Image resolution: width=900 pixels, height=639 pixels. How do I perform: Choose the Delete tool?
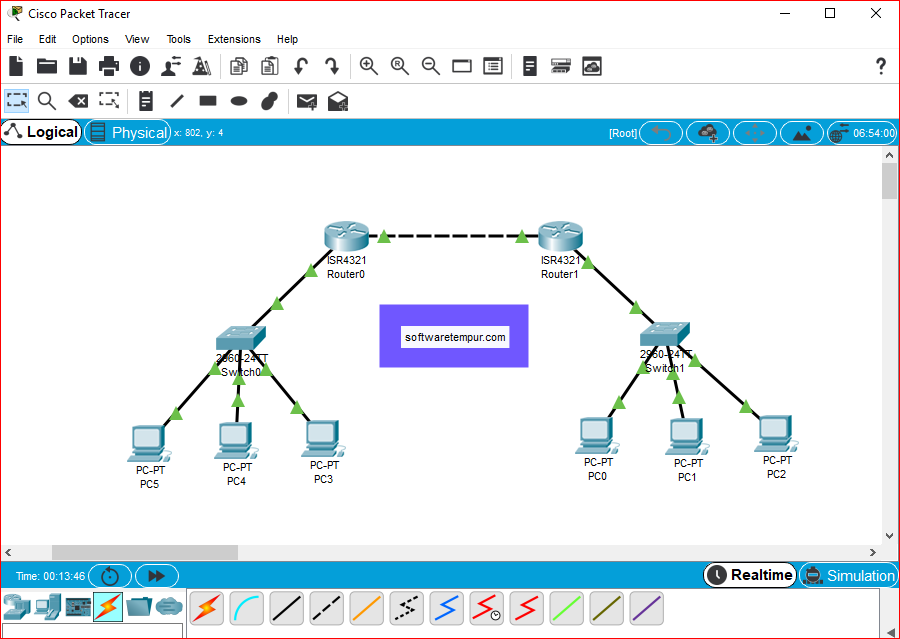tap(78, 102)
